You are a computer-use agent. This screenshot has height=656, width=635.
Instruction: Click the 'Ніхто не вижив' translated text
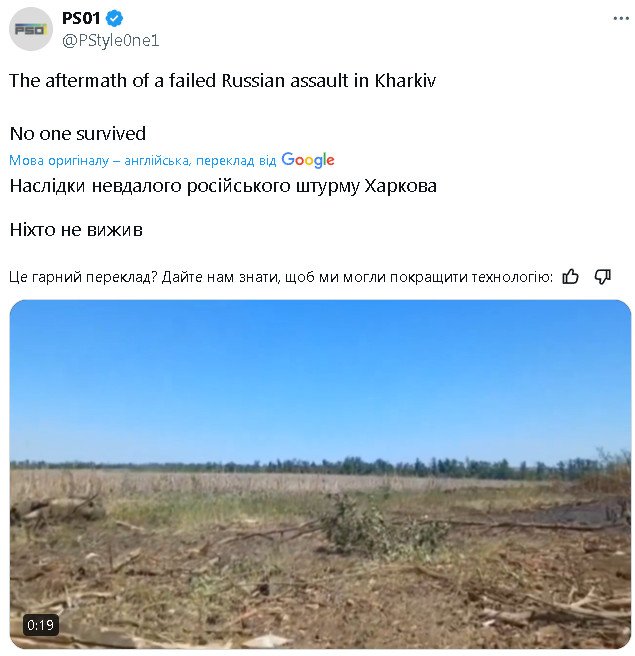76,230
